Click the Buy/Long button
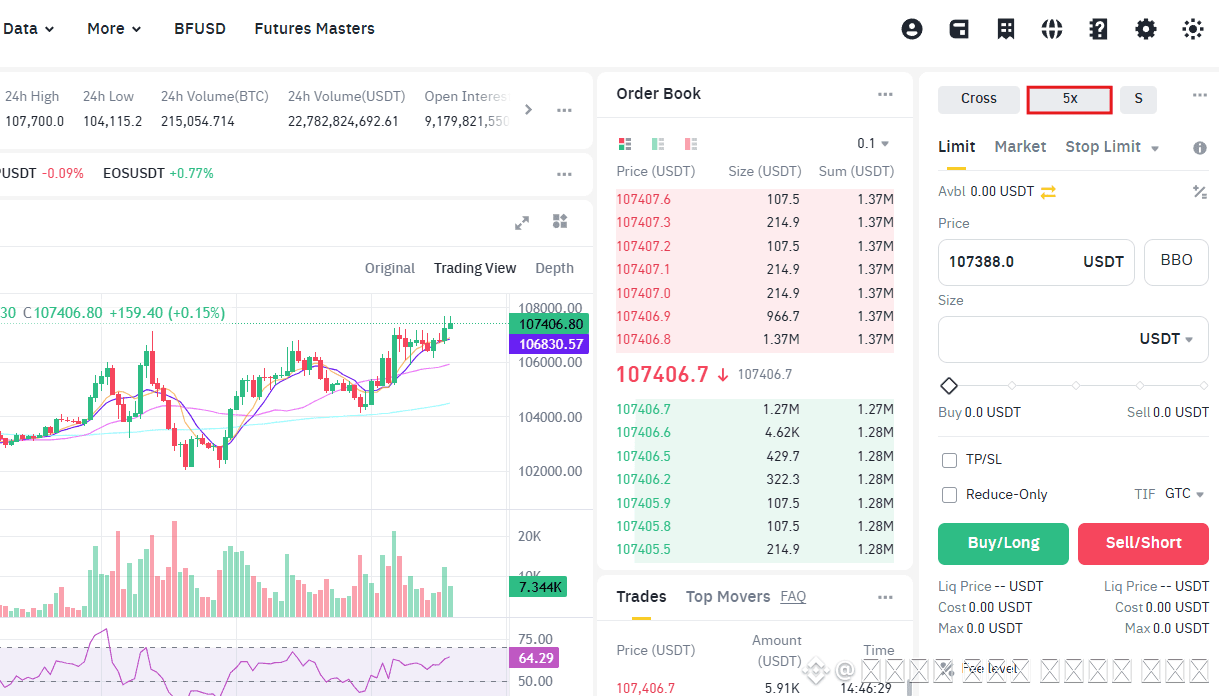This screenshot has width=1219, height=696. [1003, 543]
